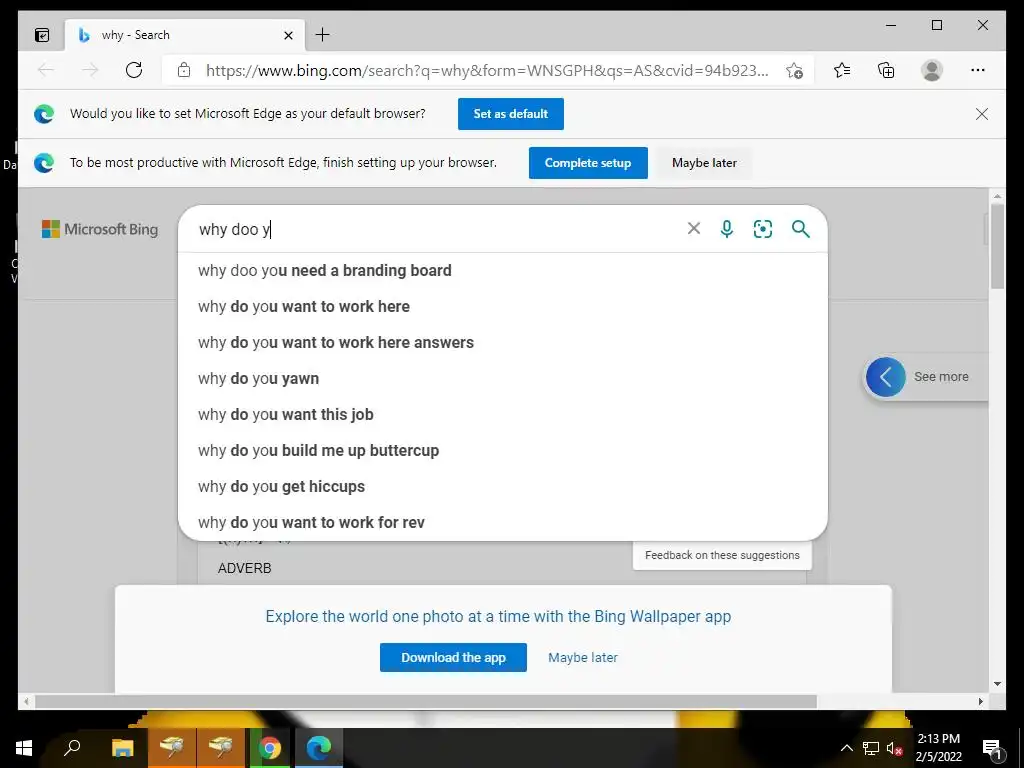Click the network status tray icon
1024x768 pixels.
871,748
